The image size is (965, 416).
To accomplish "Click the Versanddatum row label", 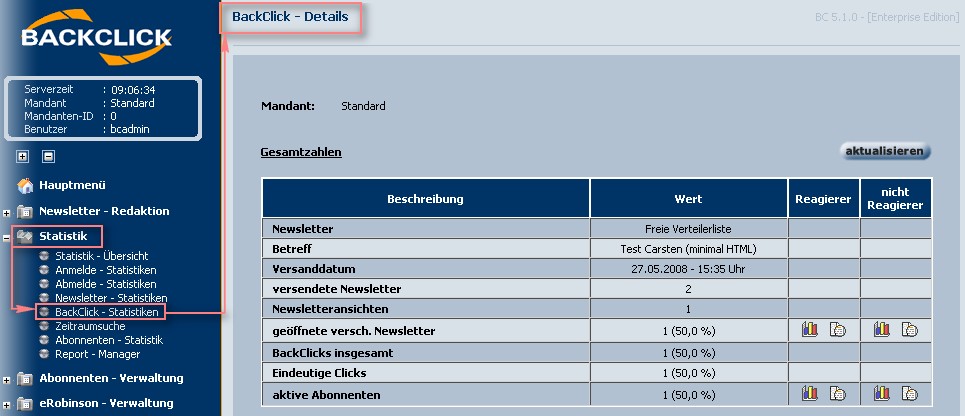I will (313, 269).
